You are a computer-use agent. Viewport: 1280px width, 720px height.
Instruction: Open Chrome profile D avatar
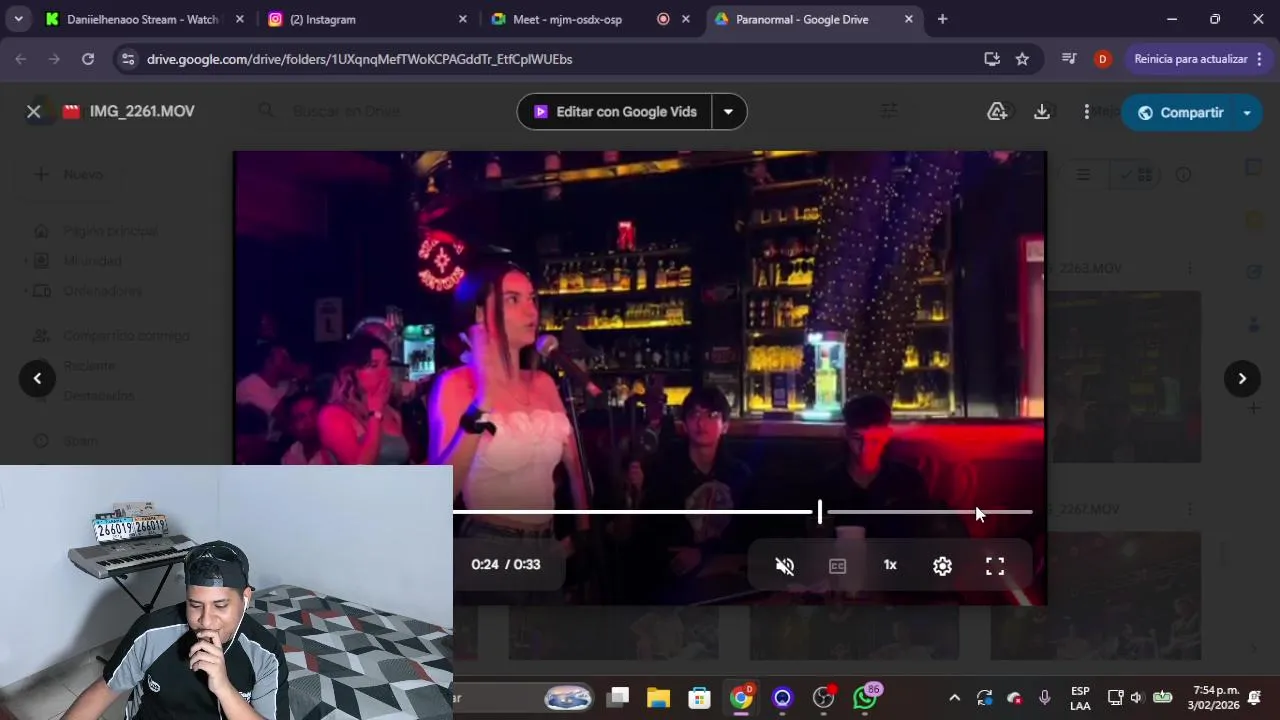click(x=1102, y=59)
